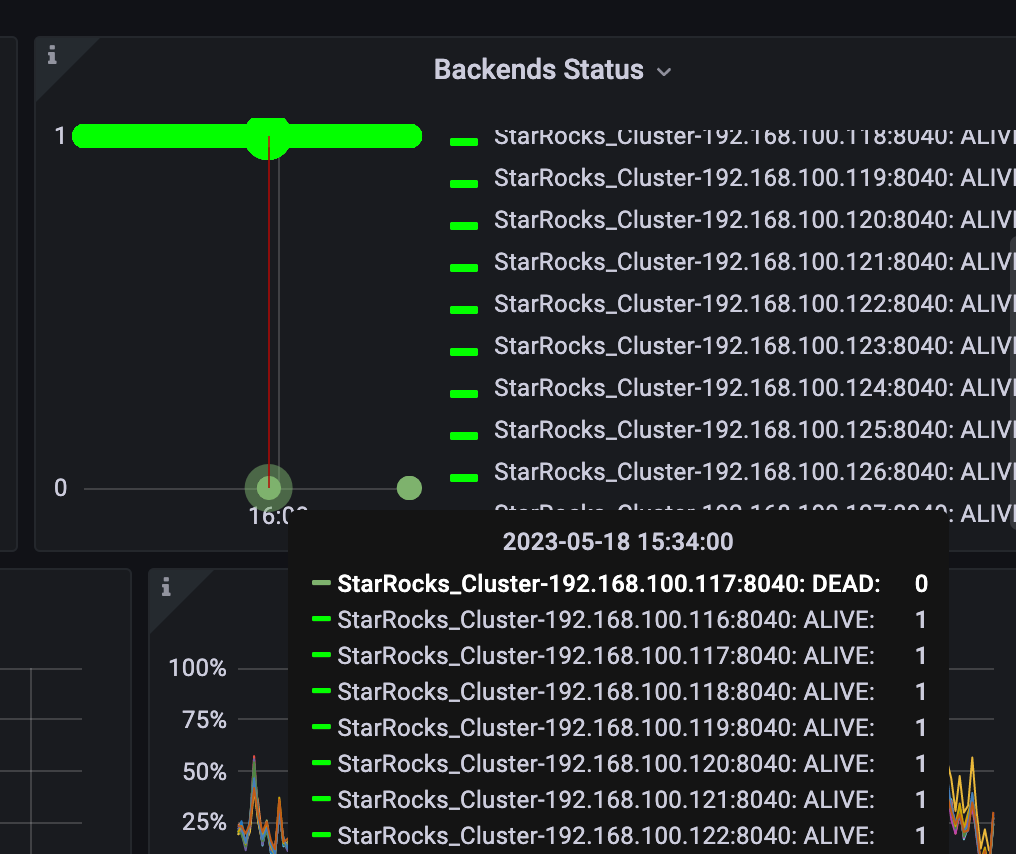1016x854 pixels.
Task: Click the tooltip ALIVE row for 192.168.100.122:8040
Action: click(x=619, y=836)
